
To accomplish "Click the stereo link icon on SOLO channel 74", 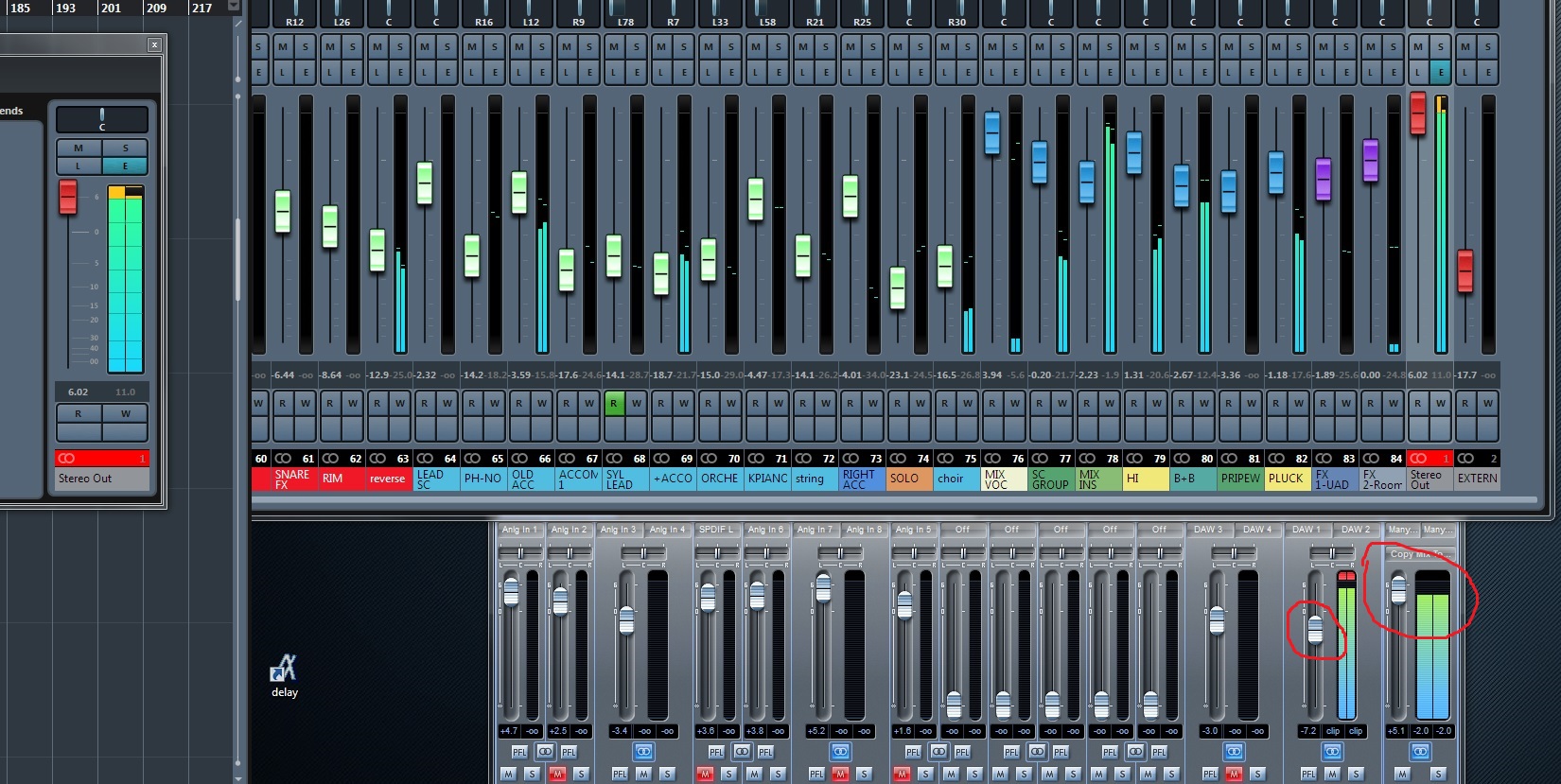I will coord(898,459).
